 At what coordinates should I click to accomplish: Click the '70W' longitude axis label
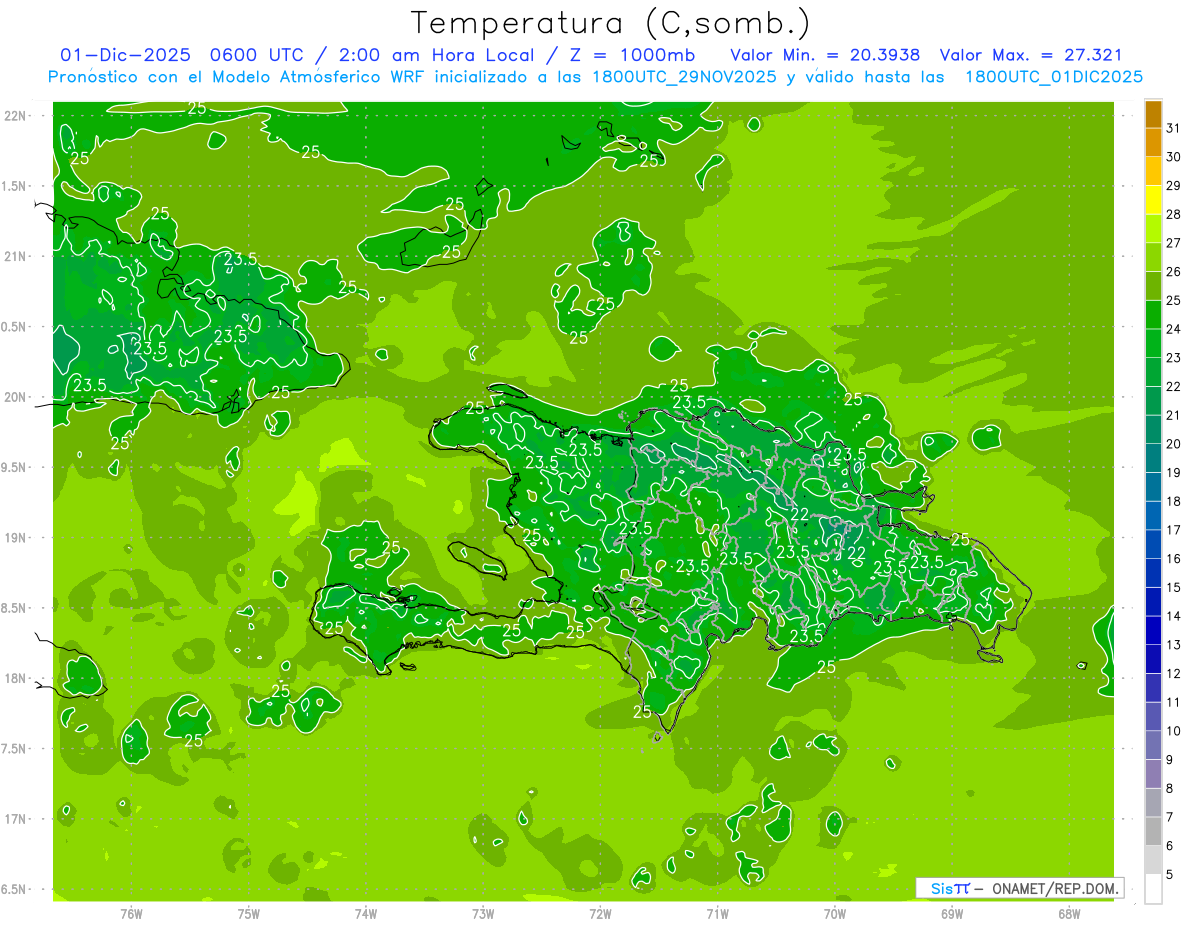click(x=835, y=914)
